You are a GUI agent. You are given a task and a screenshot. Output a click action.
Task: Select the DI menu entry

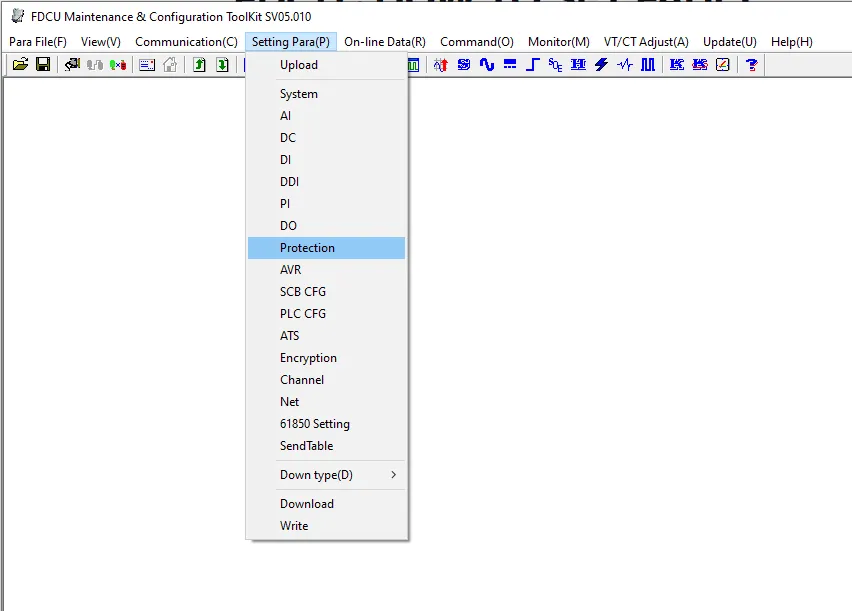tap(327, 160)
